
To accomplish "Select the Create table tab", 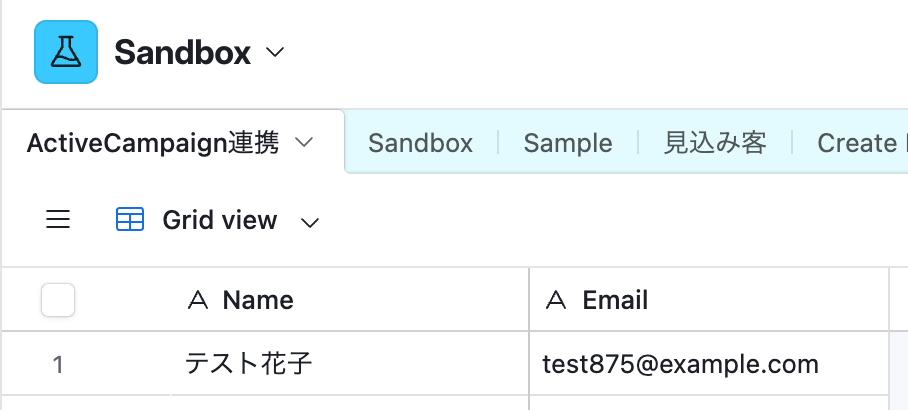I will 857,143.
